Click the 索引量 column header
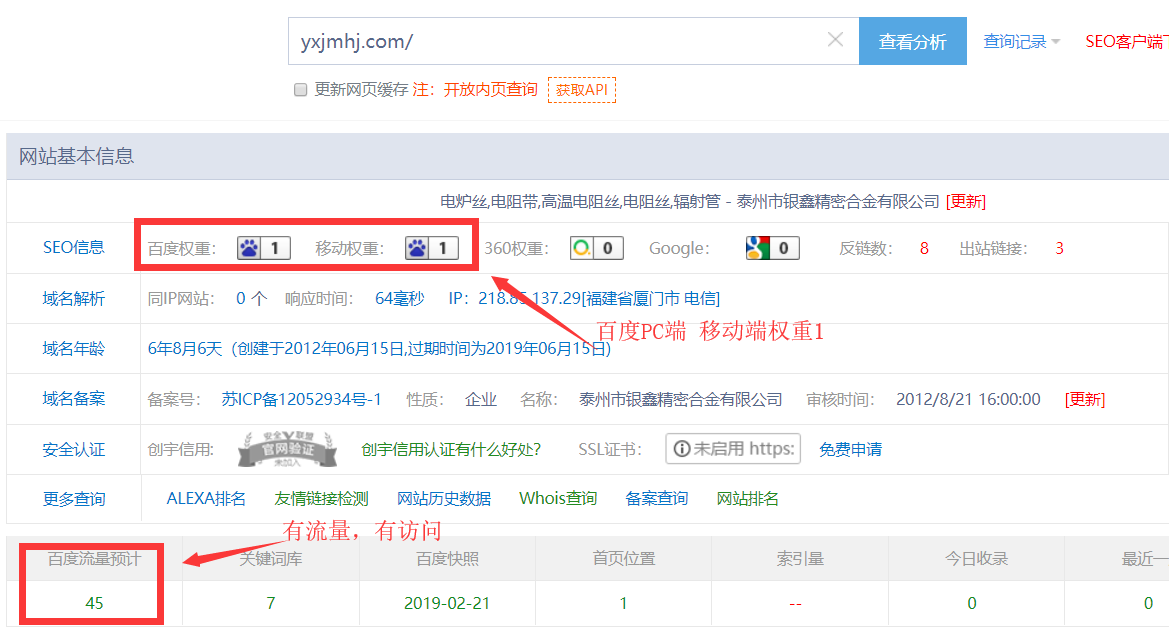The width and height of the screenshot is (1169, 638). click(800, 559)
